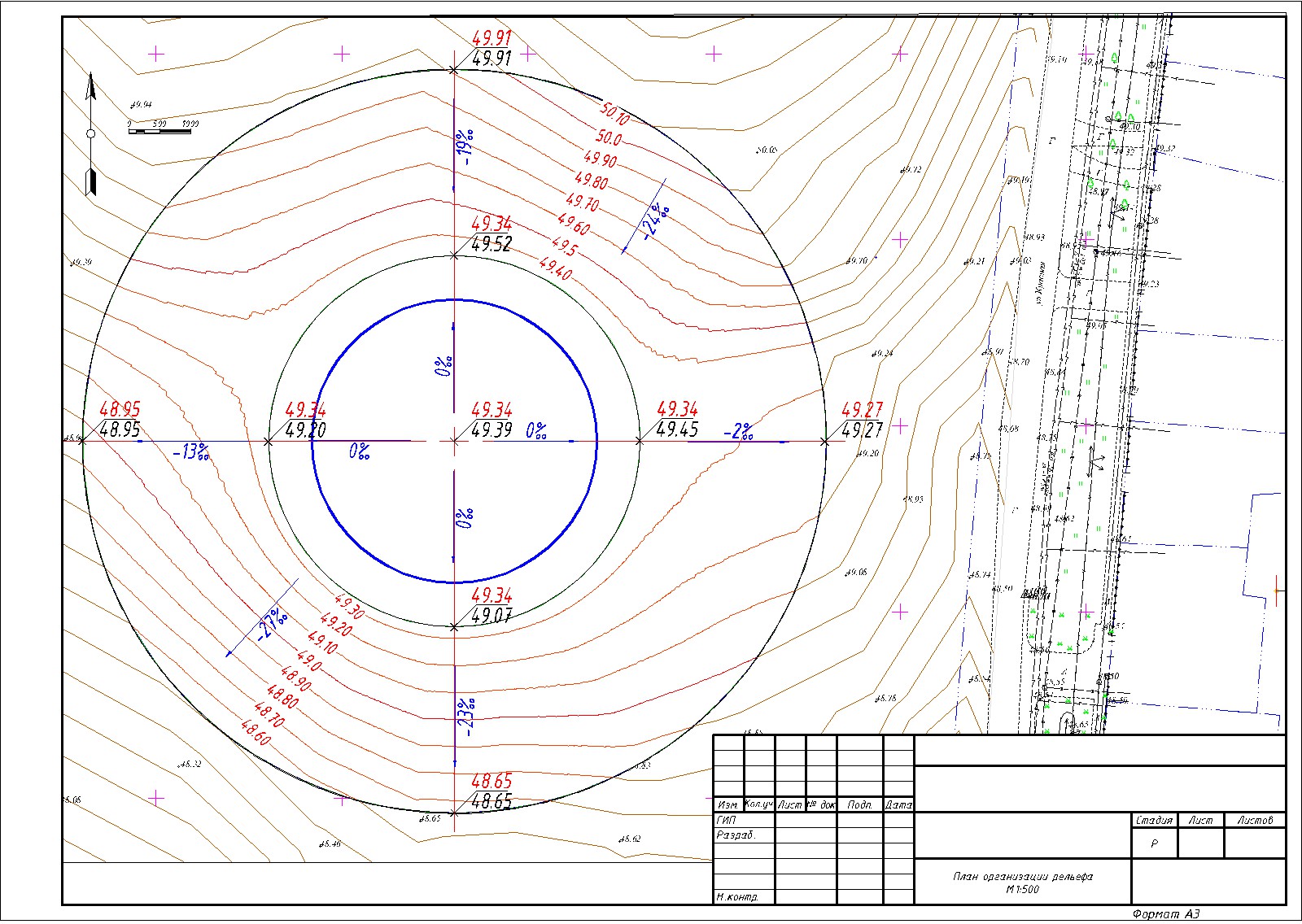Select the black 49.91 existing elevation
Screen dimensions: 1302x924
coord(492,59)
